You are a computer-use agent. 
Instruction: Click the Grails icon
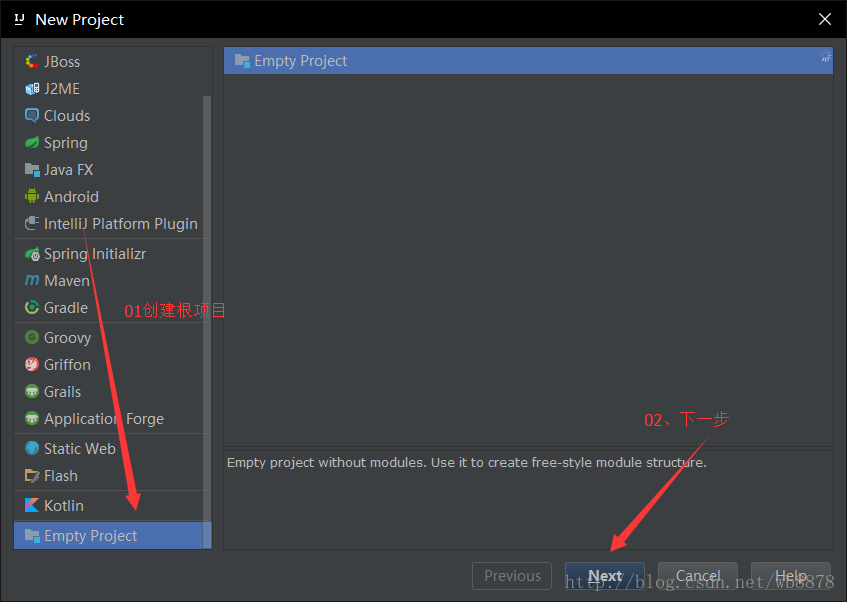[32, 391]
